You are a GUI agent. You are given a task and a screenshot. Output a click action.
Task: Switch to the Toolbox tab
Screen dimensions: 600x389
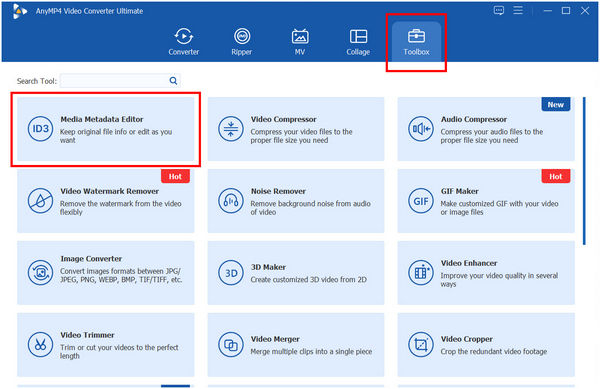[x=416, y=42]
